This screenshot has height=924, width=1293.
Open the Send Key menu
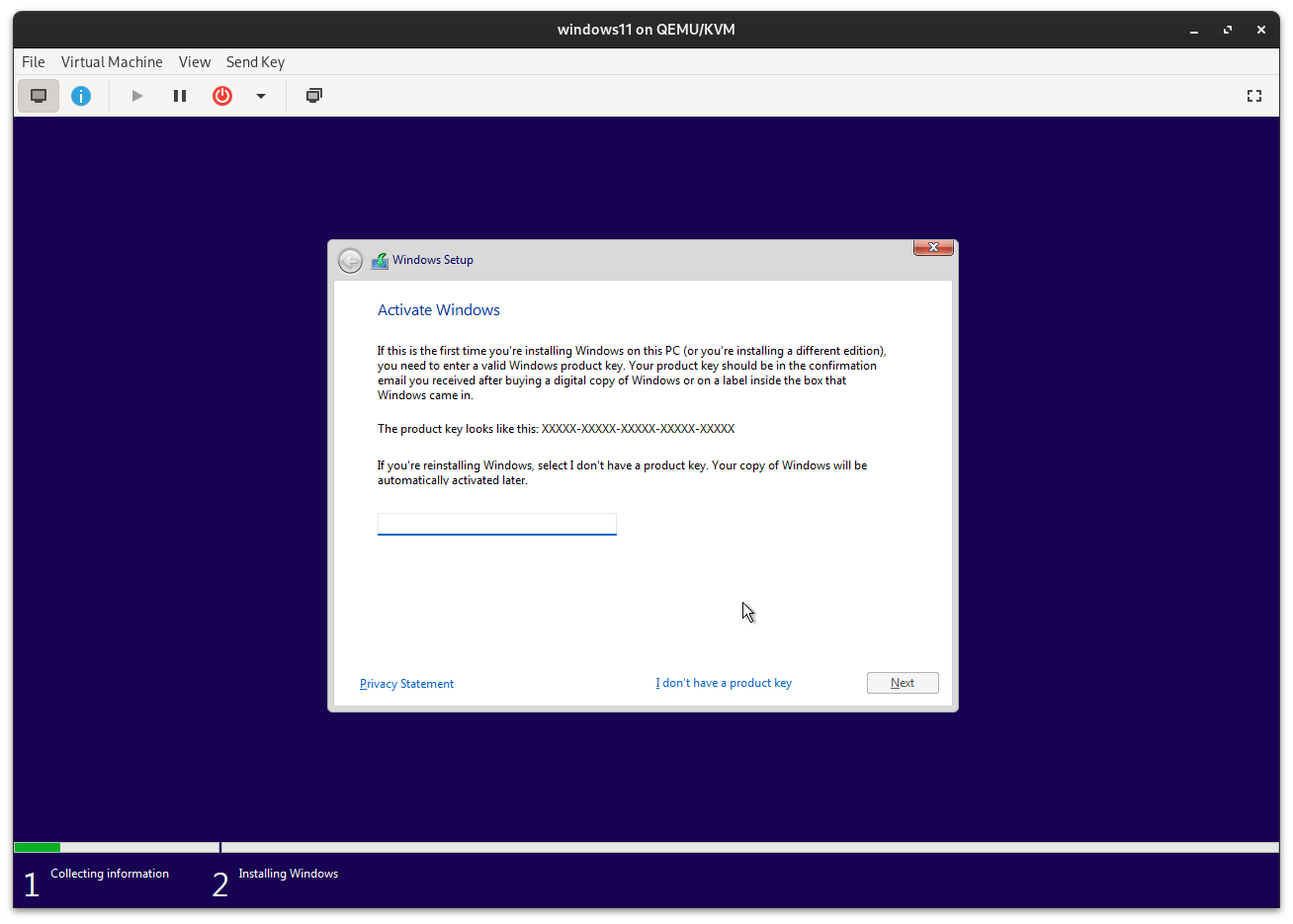pyautogui.click(x=255, y=61)
